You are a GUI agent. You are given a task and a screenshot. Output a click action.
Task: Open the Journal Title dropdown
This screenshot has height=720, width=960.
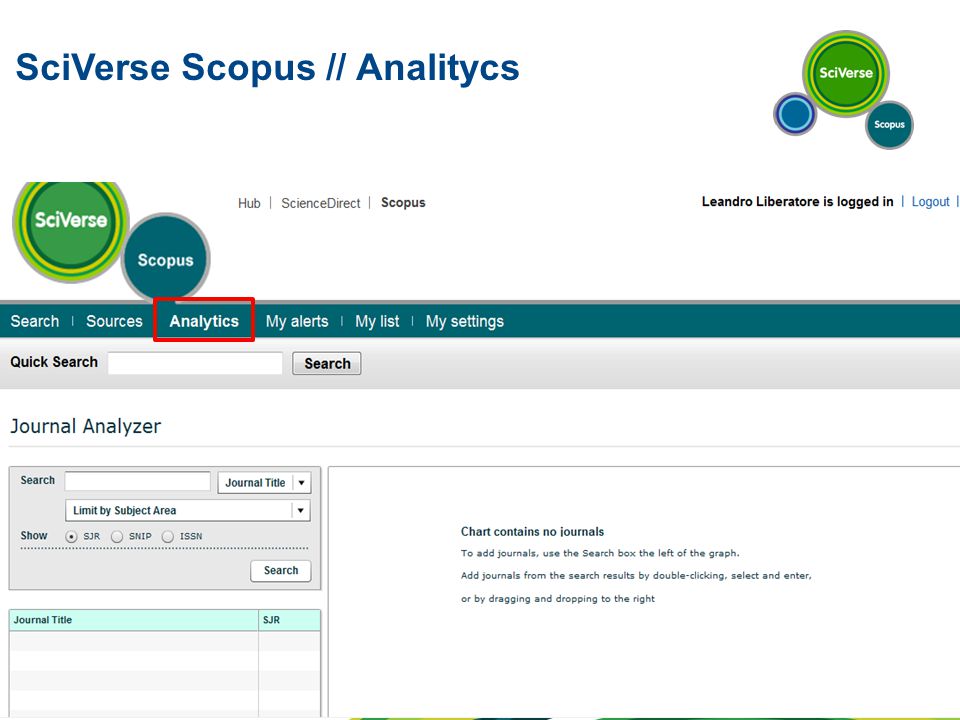coord(264,482)
